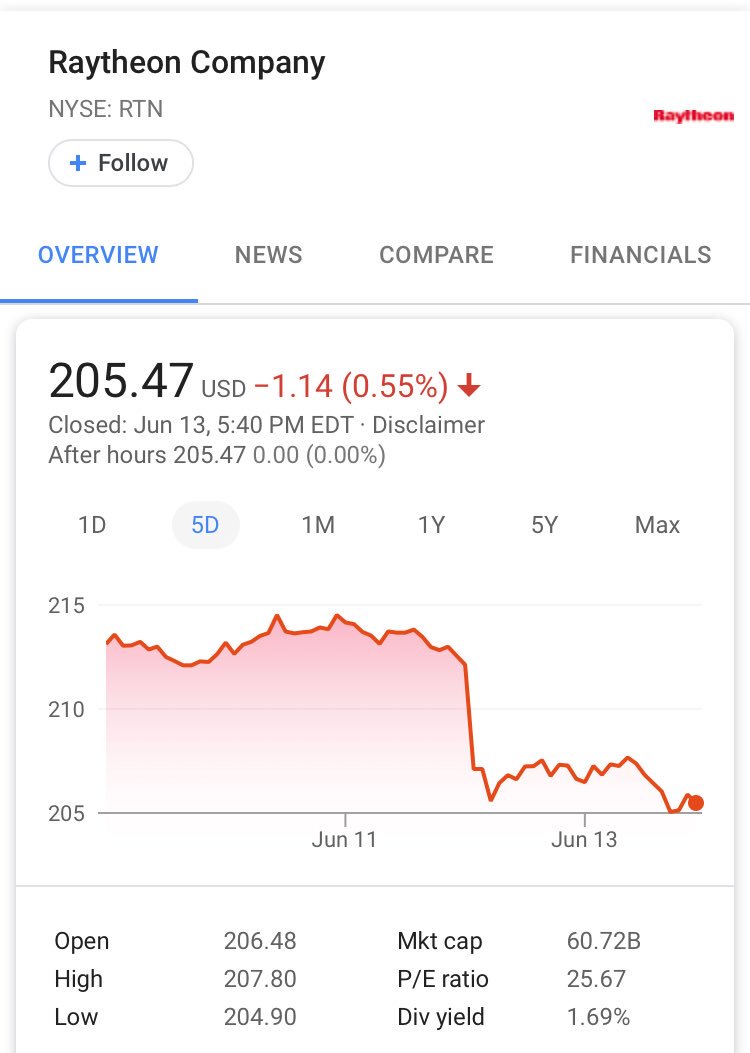The width and height of the screenshot is (750, 1053).
Task: Select the 1D chart range
Action: coord(92,524)
